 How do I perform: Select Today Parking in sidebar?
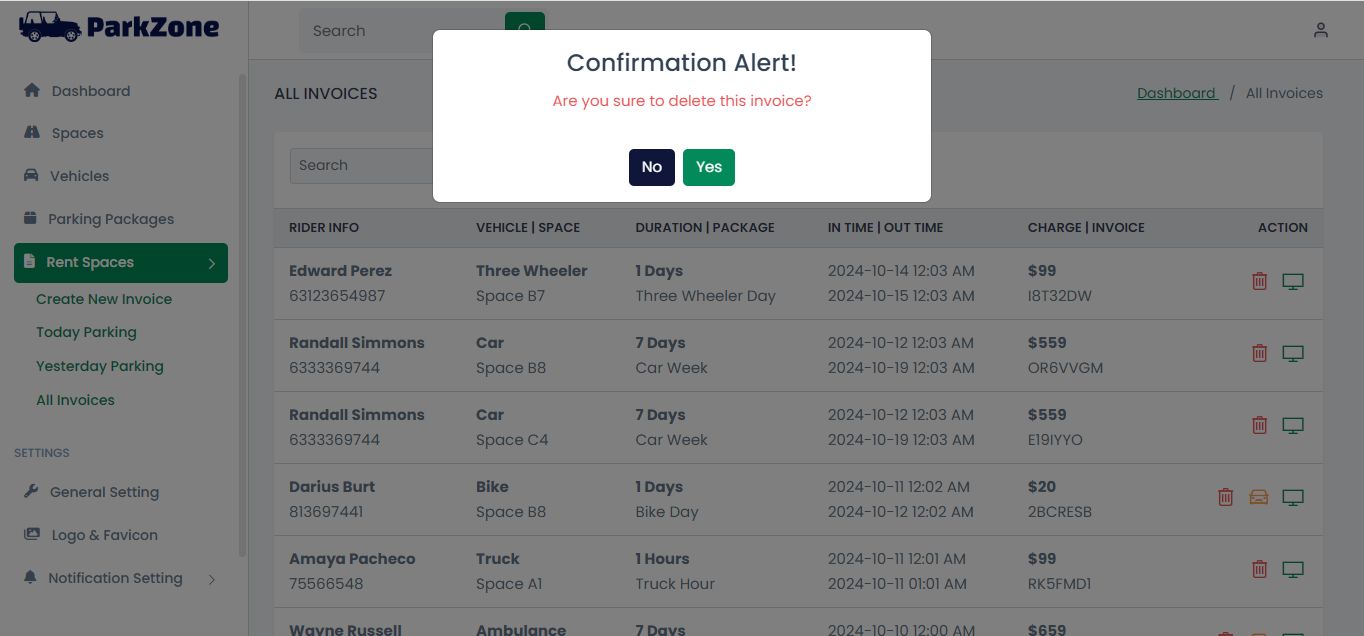86,332
